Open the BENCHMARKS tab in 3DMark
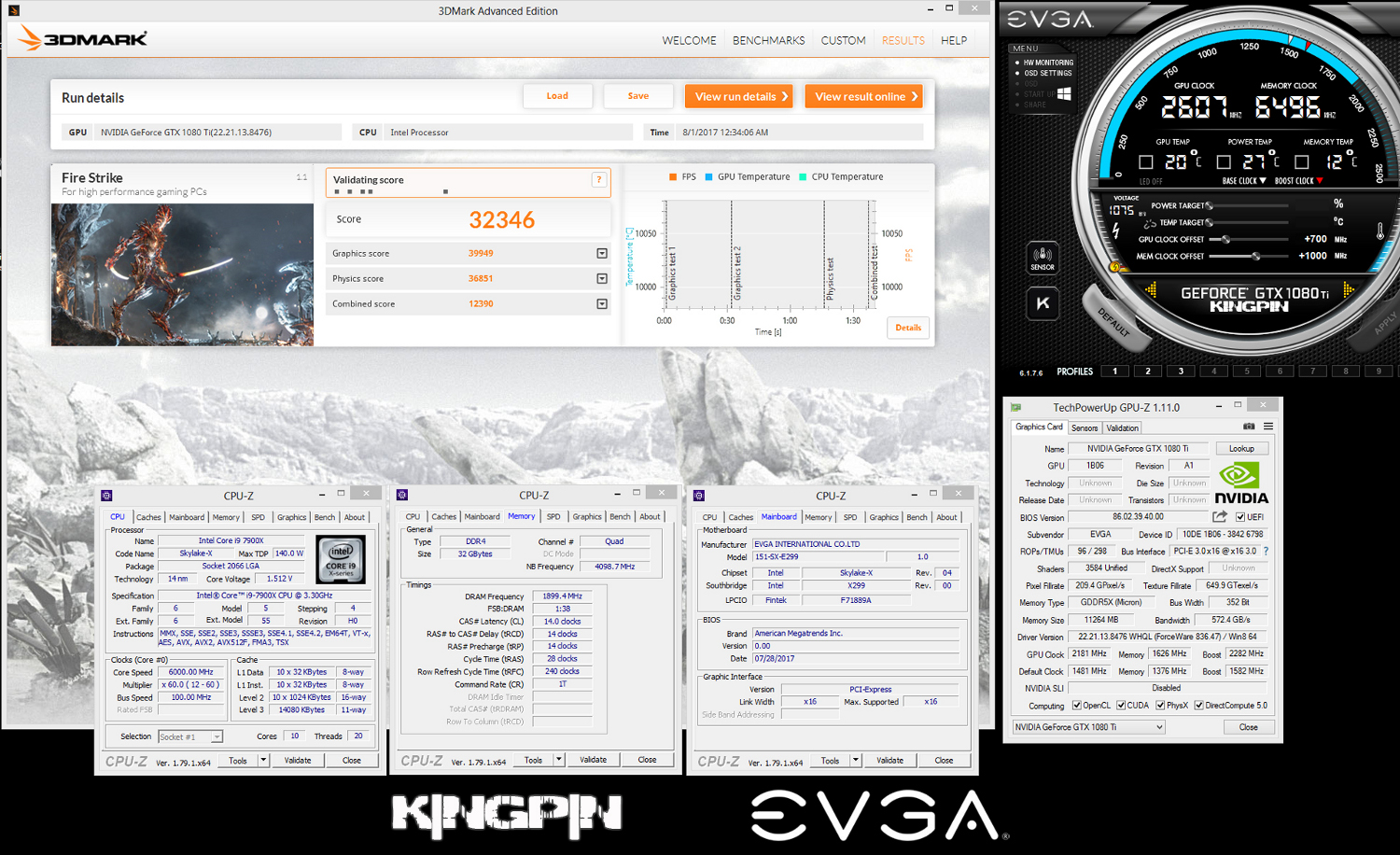Viewport: 1400px width, 855px height. coord(768,40)
